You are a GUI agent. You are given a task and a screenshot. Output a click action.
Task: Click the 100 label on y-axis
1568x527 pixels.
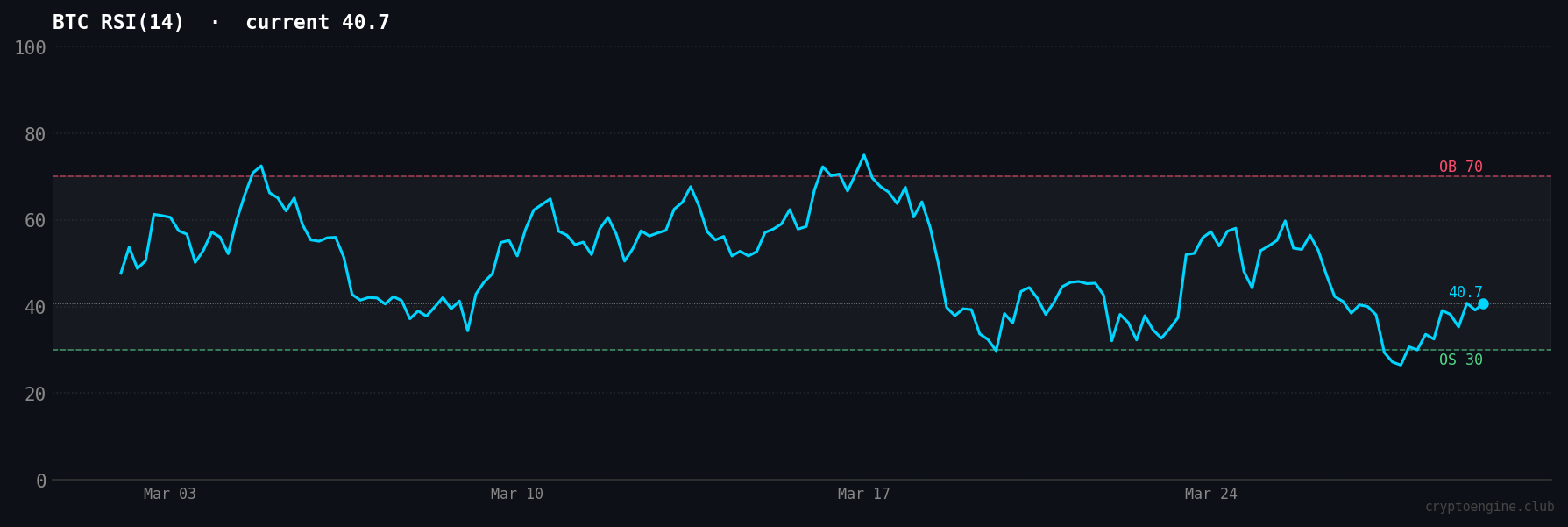click(x=30, y=47)
